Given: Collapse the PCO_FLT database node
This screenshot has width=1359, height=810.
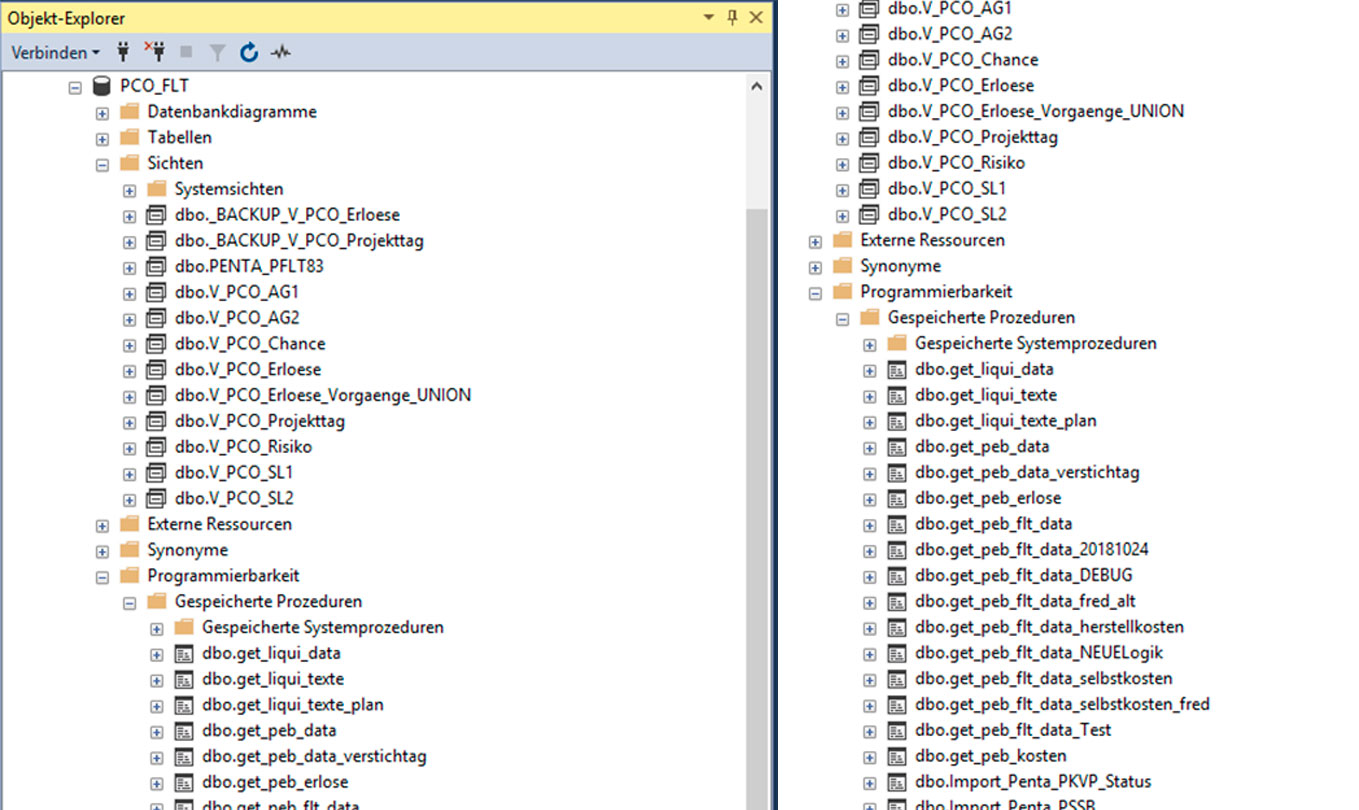Looking at the screenshot, I should (75, 87).
